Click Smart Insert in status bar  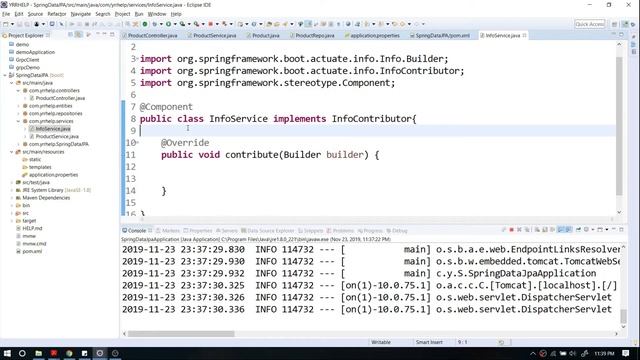[429, 342]
